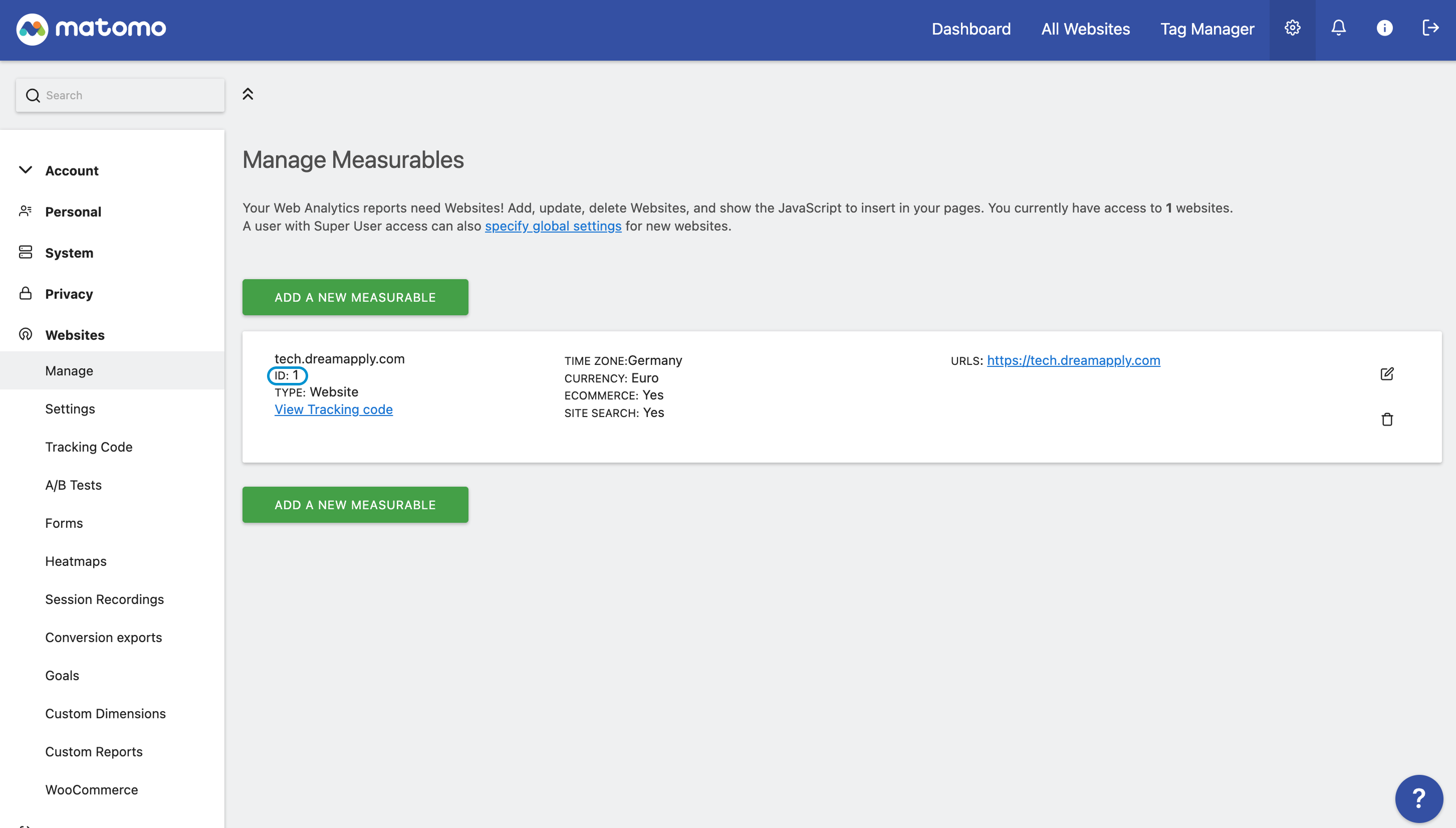This screenshot has height=828, width=1456.
Task: Click the search magnifier icon
Action: 33,96
